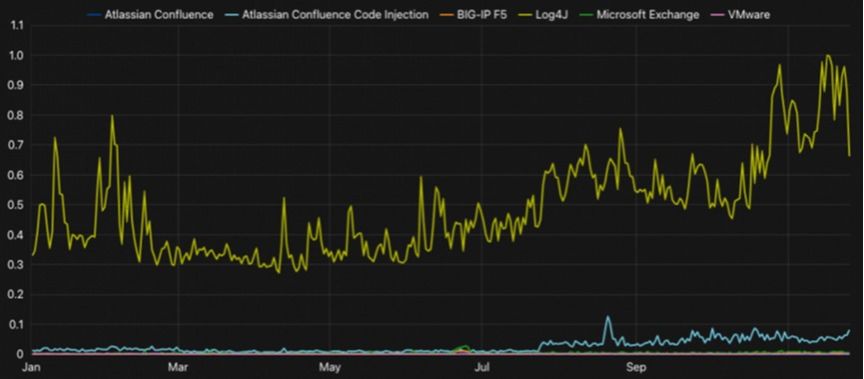Hide the BIG-IP F5 series
Viewport: 864px width, 379px height.
482,14
